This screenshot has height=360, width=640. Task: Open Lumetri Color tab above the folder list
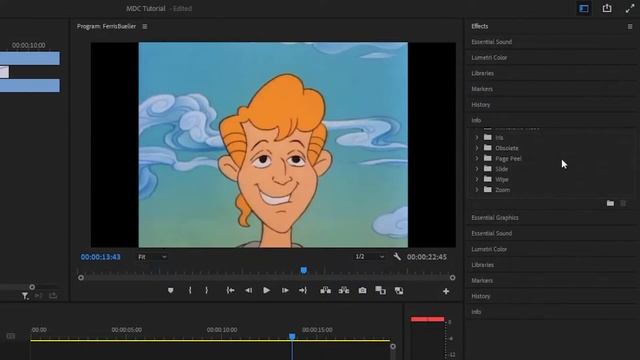[489, 58]
